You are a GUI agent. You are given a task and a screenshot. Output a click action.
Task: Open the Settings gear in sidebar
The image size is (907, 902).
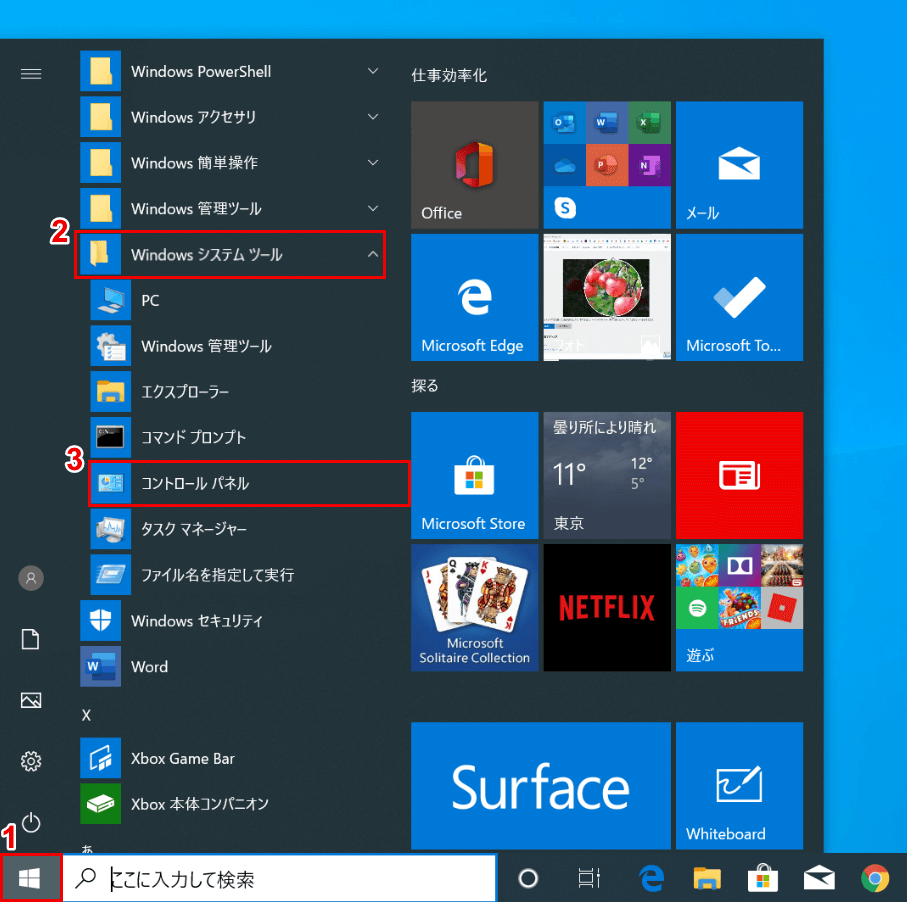31,761
